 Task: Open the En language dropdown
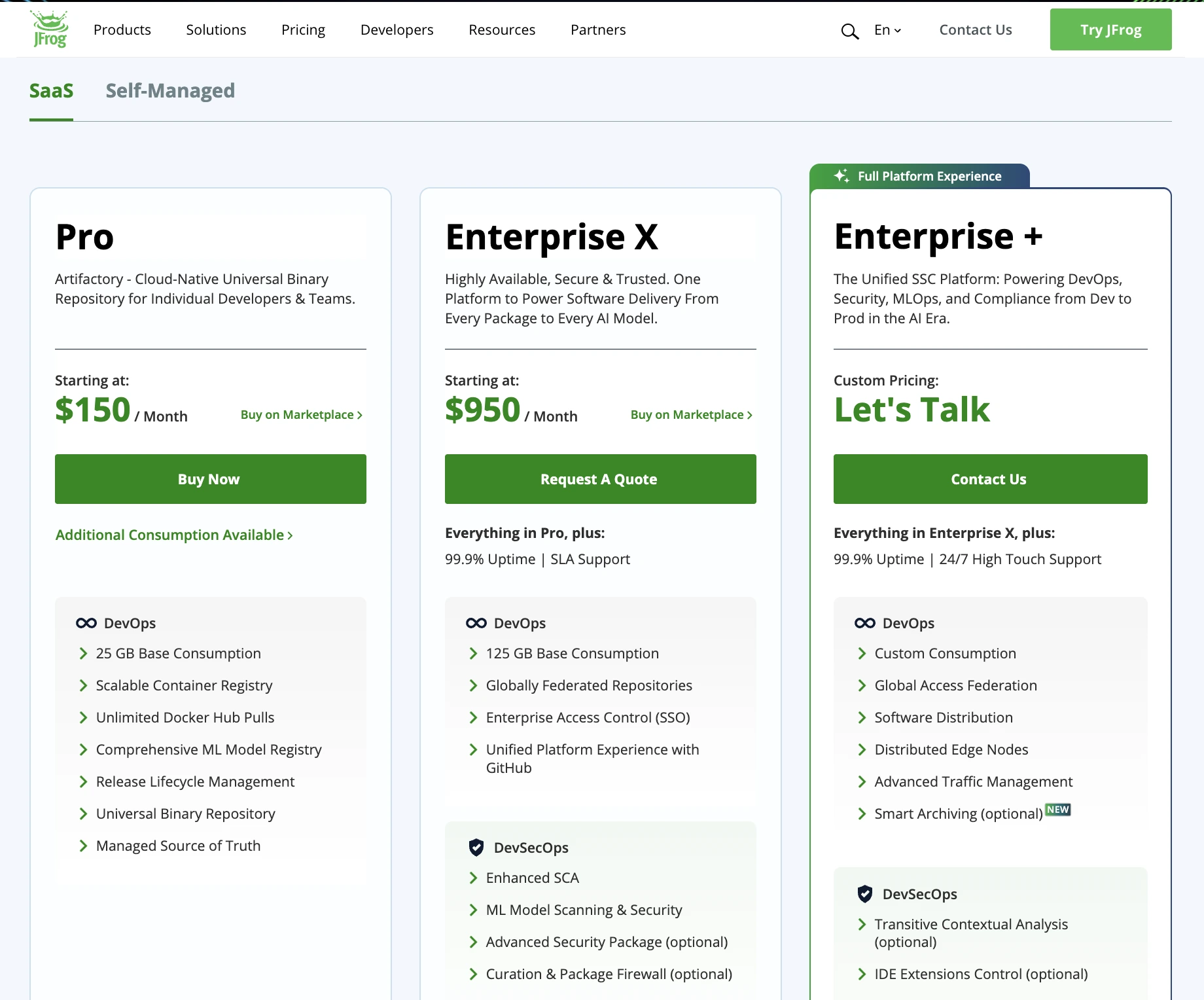point(887,30)
